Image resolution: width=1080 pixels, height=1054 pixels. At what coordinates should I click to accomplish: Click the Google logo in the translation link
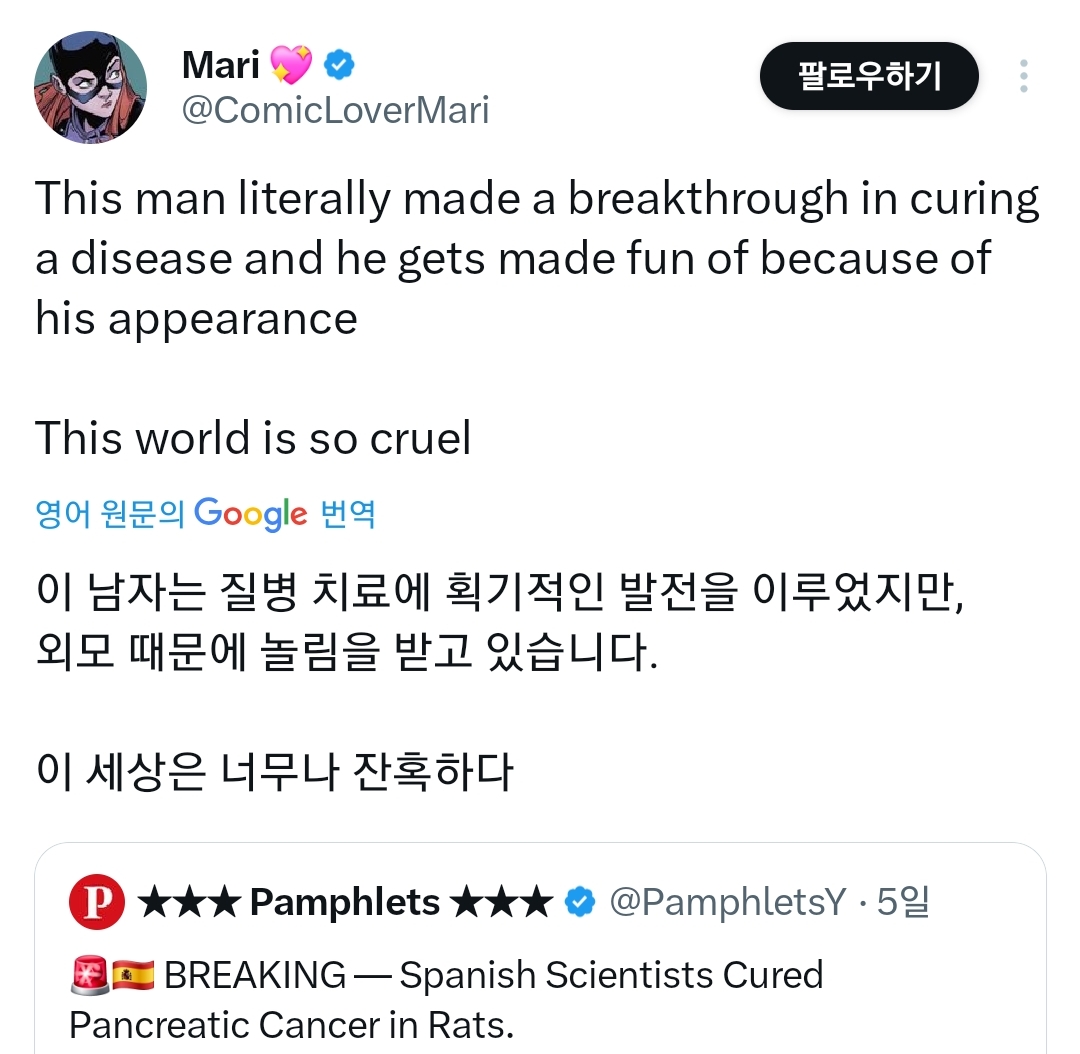pos(247,512)
